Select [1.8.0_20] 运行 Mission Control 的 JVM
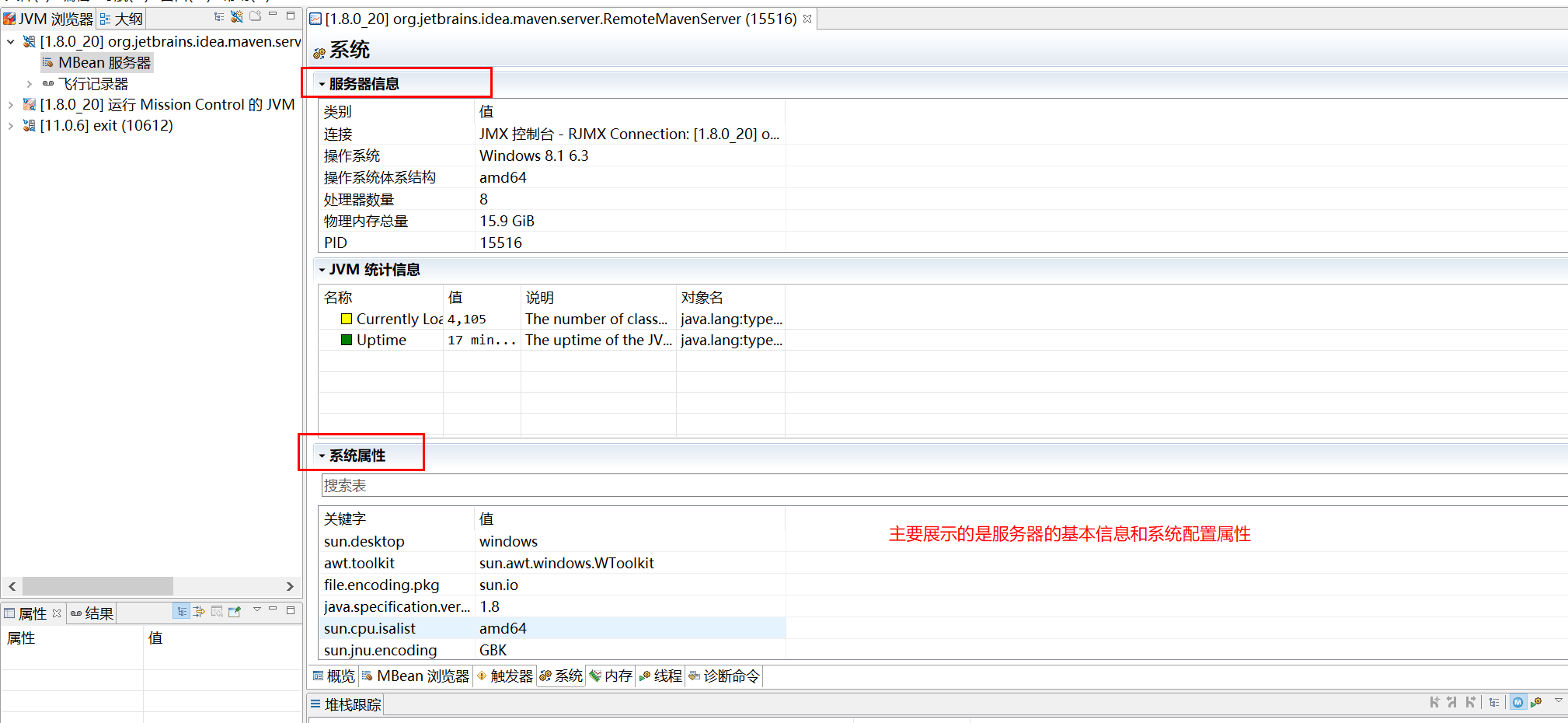This screenshot has width=1568, height=723. click(159, 105)
